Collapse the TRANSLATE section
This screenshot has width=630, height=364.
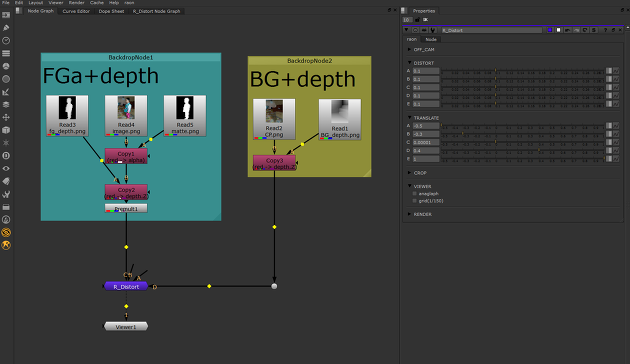[409, 118]
